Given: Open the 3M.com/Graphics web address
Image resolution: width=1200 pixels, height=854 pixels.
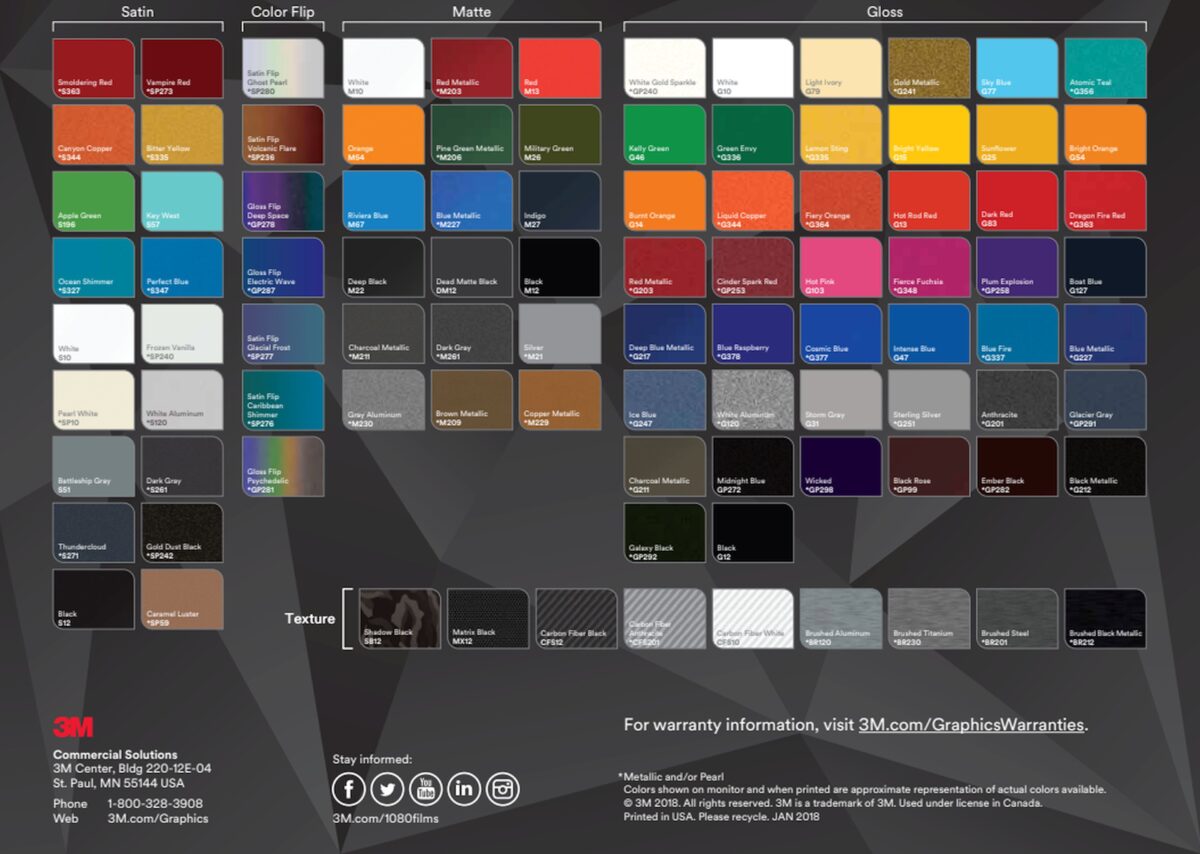Looking at the screenshot, I should point(158,818).
